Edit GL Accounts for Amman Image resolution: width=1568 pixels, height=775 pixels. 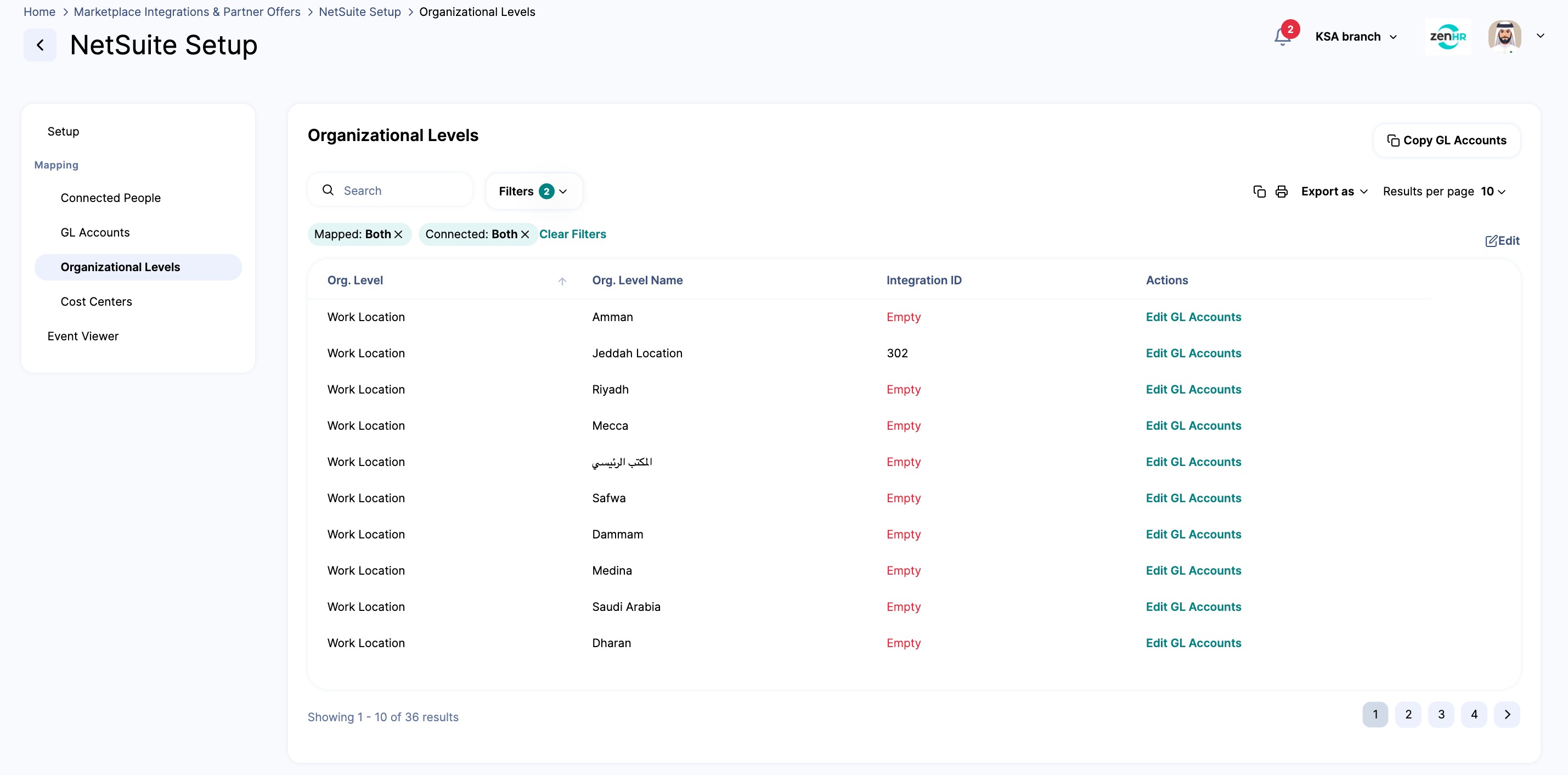[x=1193, y=317]
